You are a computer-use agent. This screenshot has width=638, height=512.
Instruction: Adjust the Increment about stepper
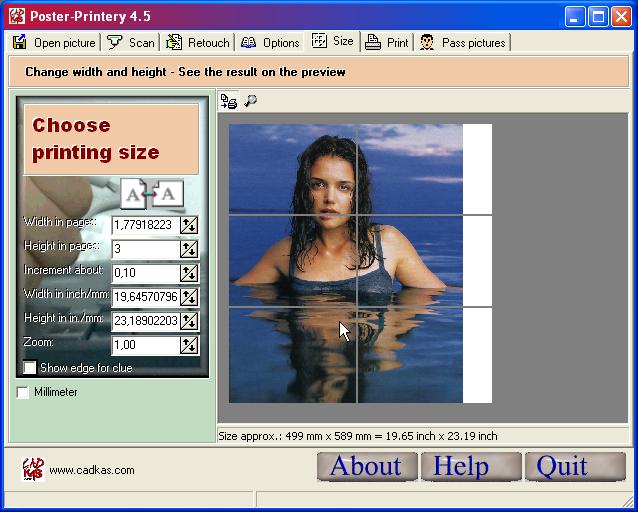[189, 273]
